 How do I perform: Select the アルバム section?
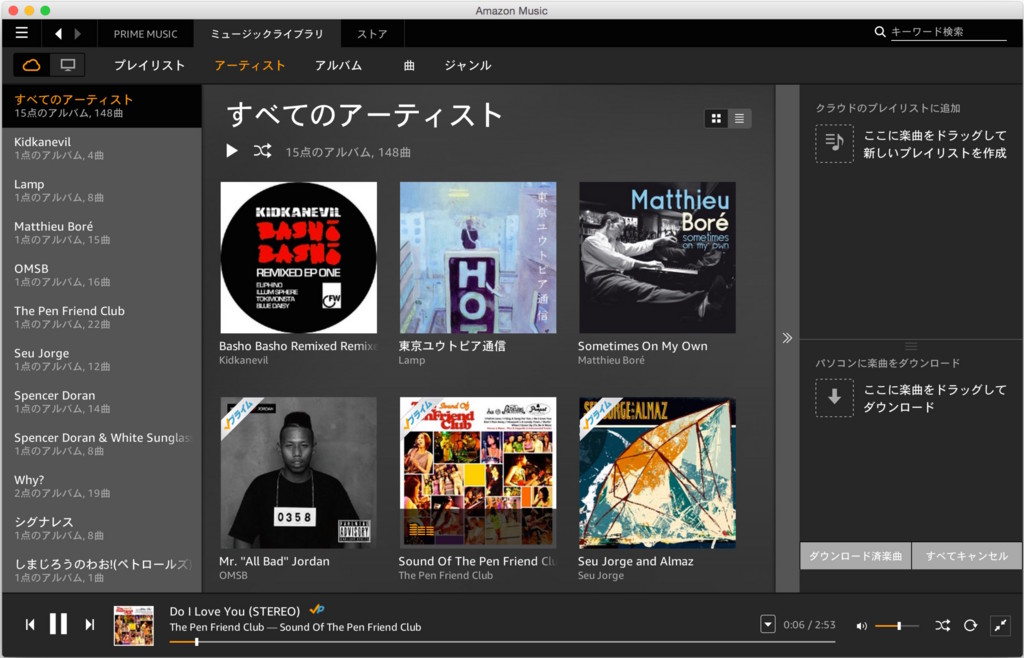click(338, 65)
